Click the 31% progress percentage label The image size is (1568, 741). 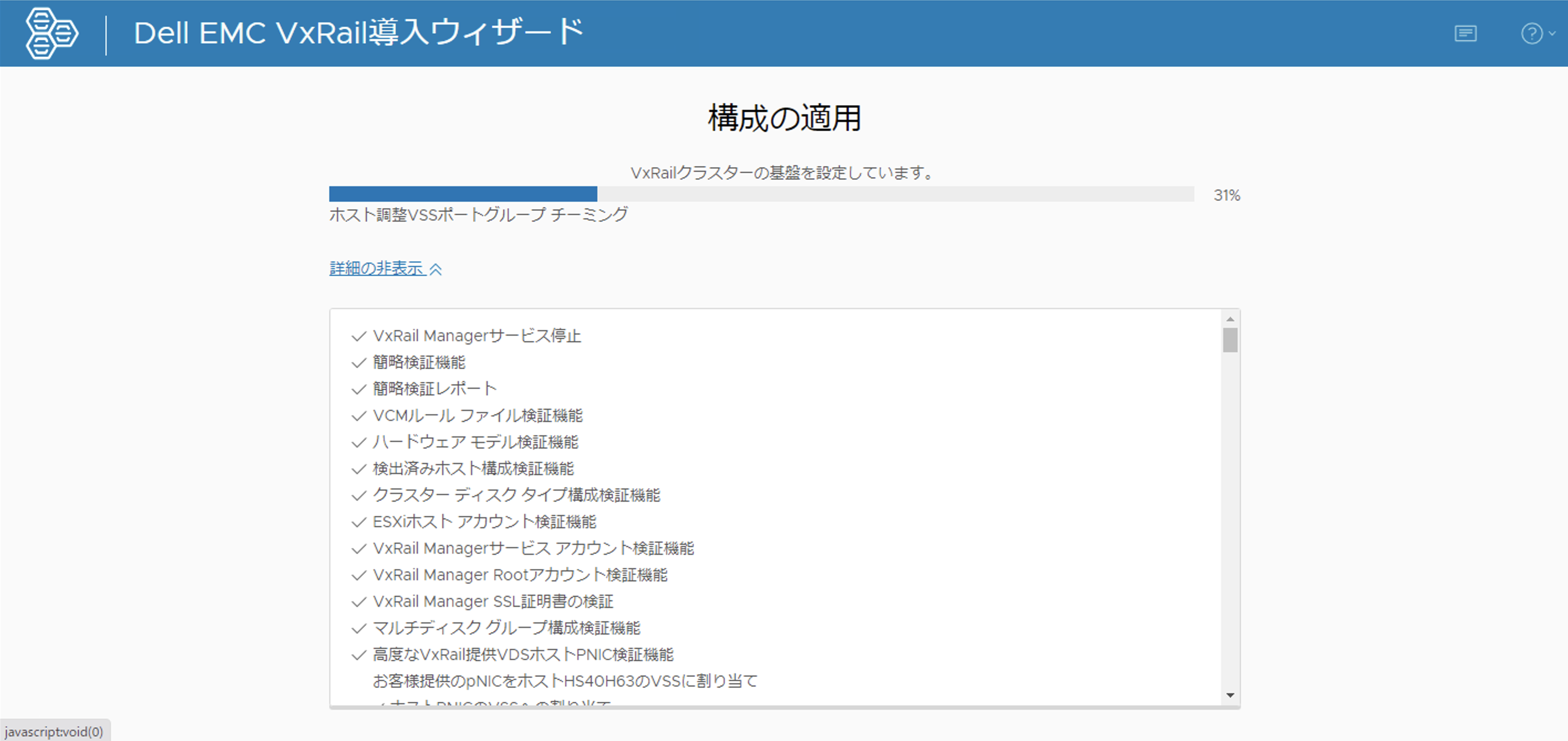(x=1227, y=195)
